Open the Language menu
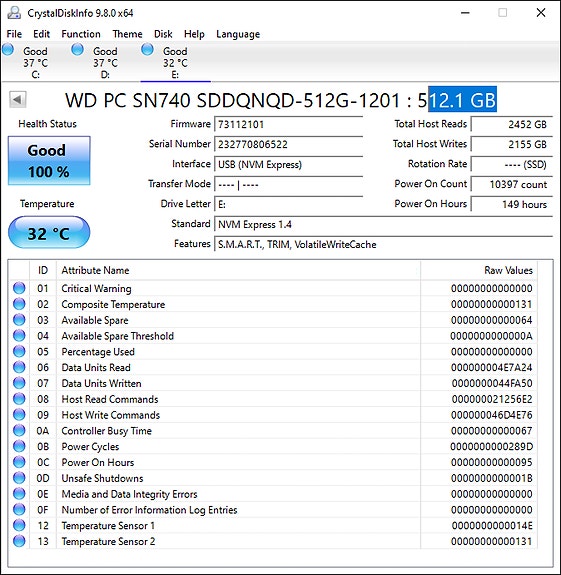This screenshot has height=575, width=561. tap(238, 34)
